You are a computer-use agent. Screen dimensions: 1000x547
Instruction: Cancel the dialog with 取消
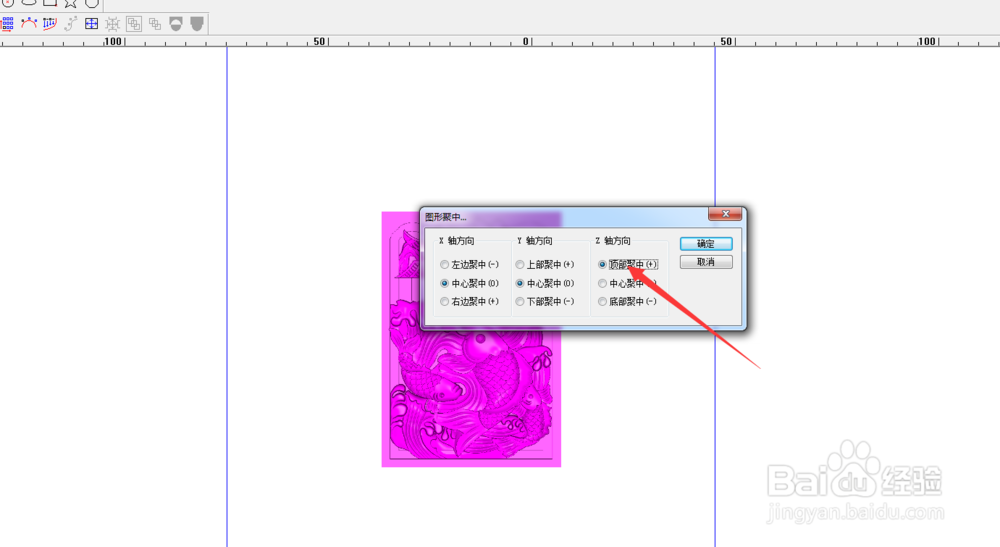tap(706, 262)
